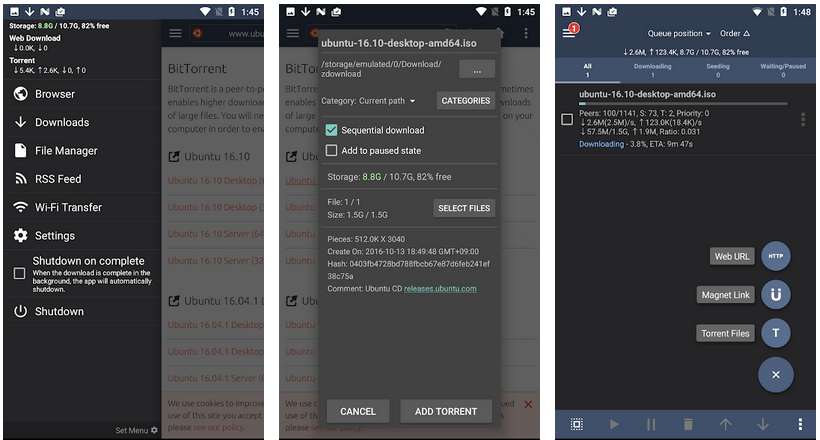820x440 pixels.
Task: Enable Shutdown on complete checkbox
Action: pos(19,273)
